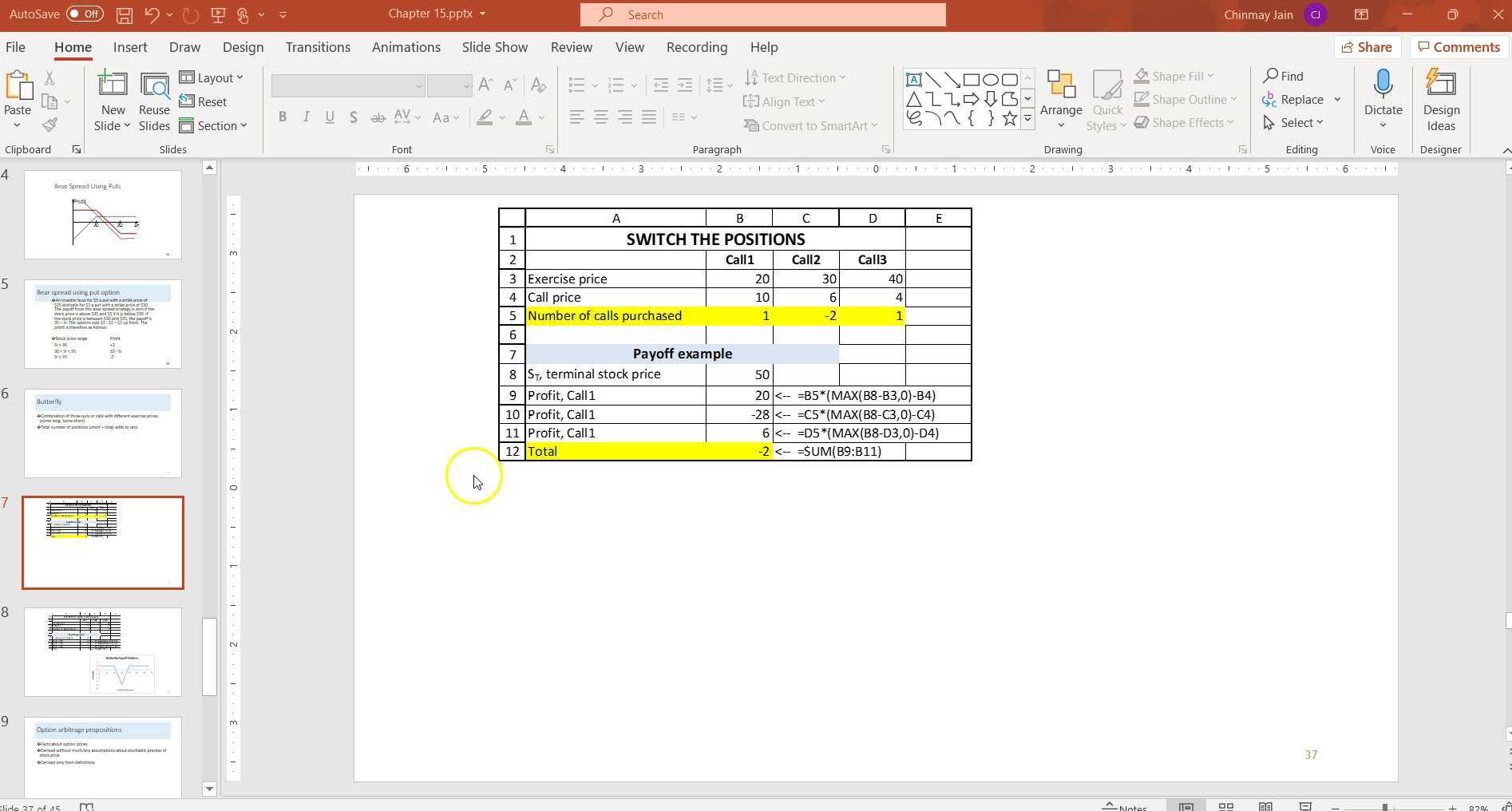Open the Replace tool

pyautogui.click(x=1300, y=99)
